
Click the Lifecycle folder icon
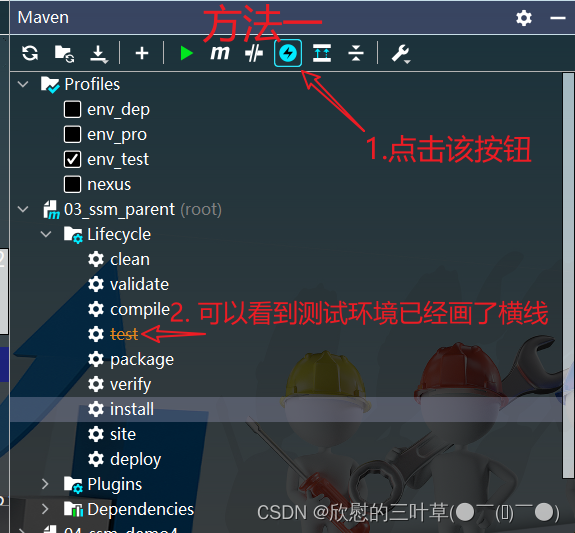pos(73,235)
